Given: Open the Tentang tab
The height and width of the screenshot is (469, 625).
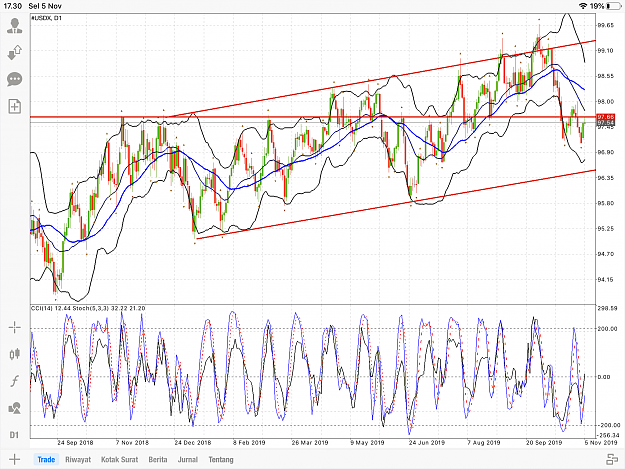Looking at the screenshot, I should (x=221, y=459).
